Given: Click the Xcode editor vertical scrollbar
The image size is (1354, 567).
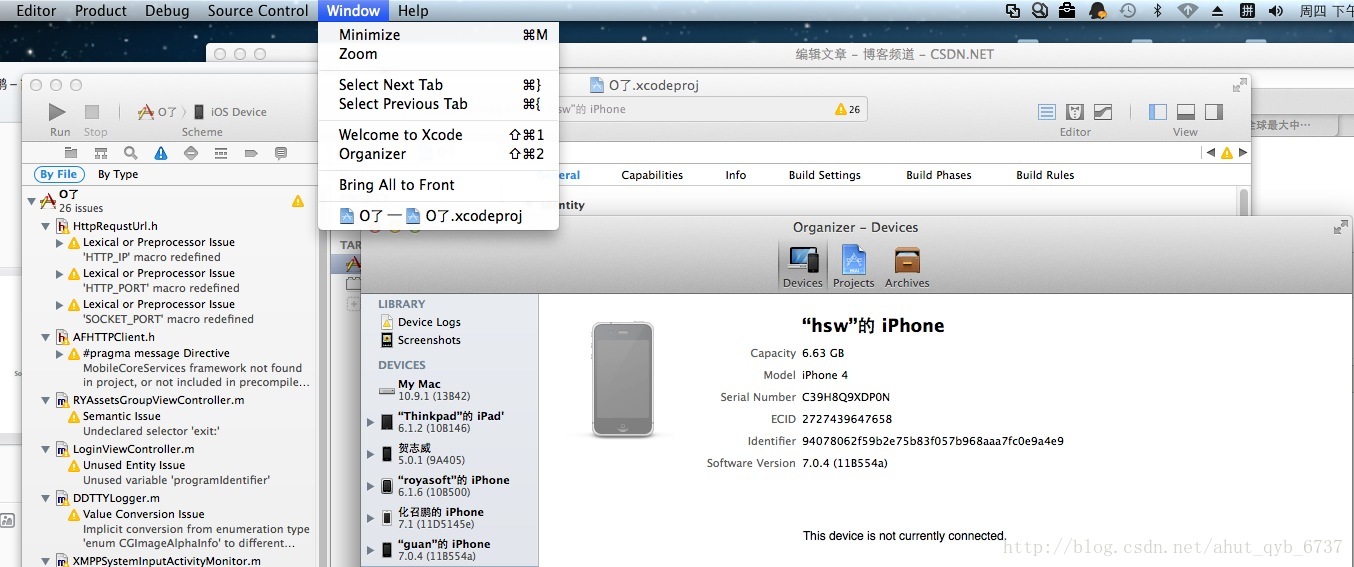Looking at the screenshot, I should tap(1245, 201).
